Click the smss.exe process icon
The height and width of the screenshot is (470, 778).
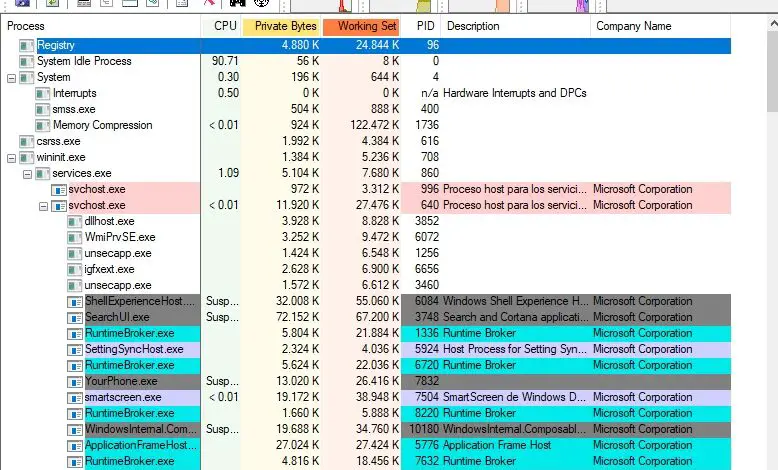42,109
